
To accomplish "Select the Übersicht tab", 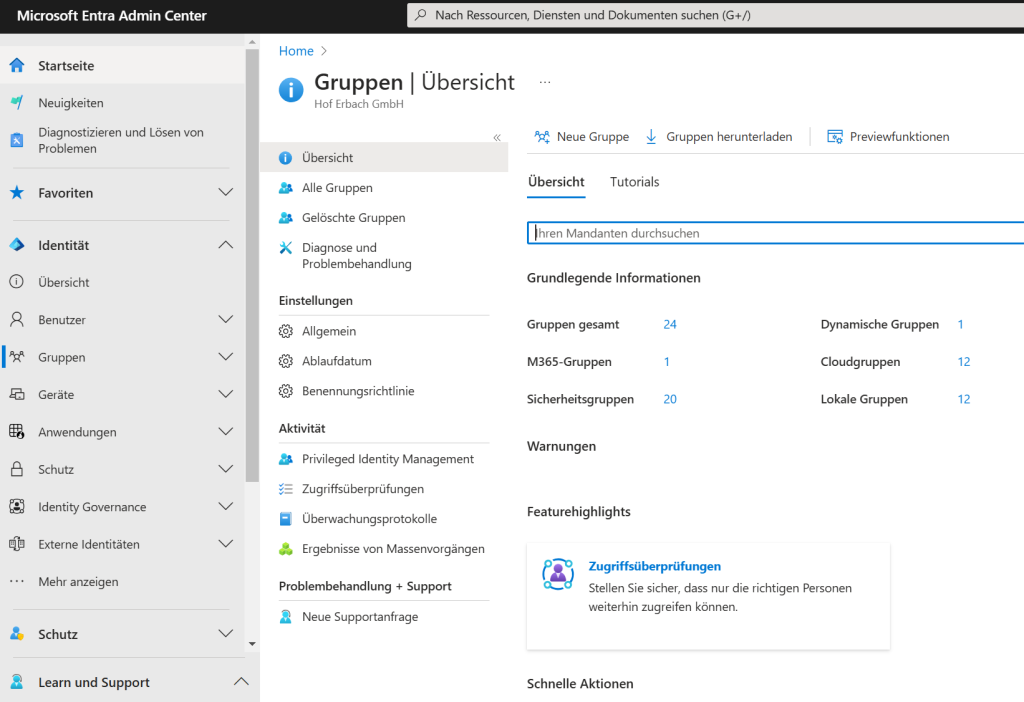I will click(554, 183).
